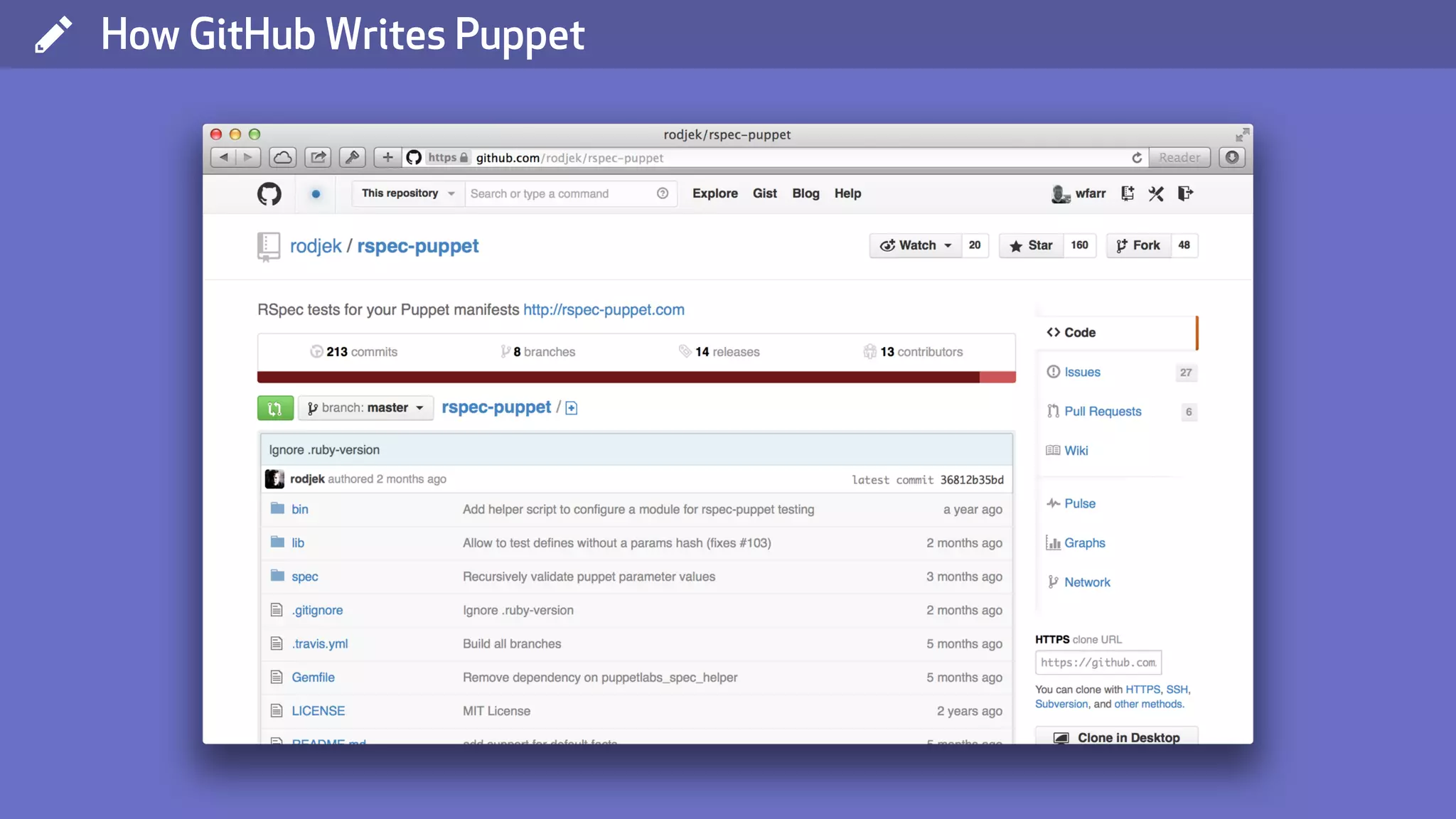Click the dark red language bar
The width and height of the screenshot is (1456, 819).
pos(619,377)
